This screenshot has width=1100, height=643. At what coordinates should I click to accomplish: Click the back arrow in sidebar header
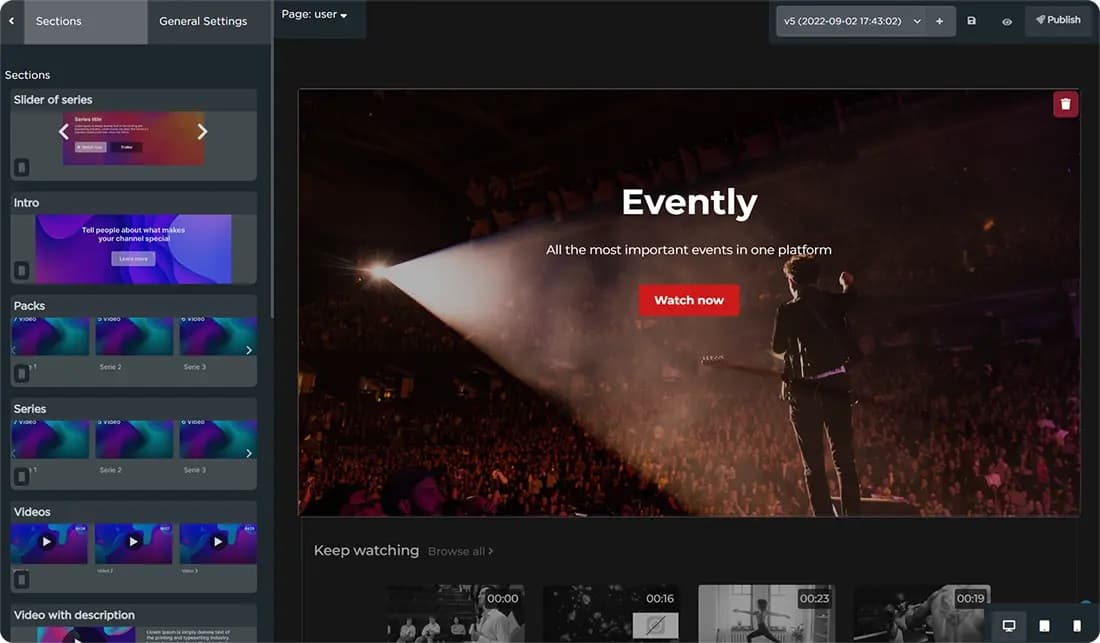pyautogui.click(x=11, y=21)
